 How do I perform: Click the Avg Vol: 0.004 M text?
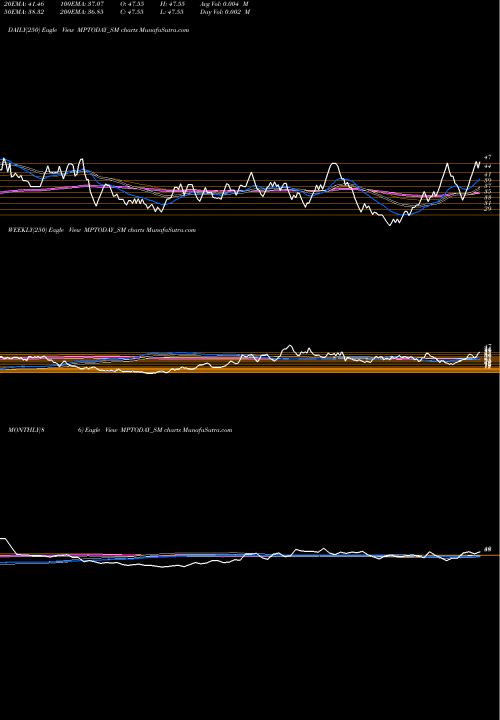tap(224, 4)
